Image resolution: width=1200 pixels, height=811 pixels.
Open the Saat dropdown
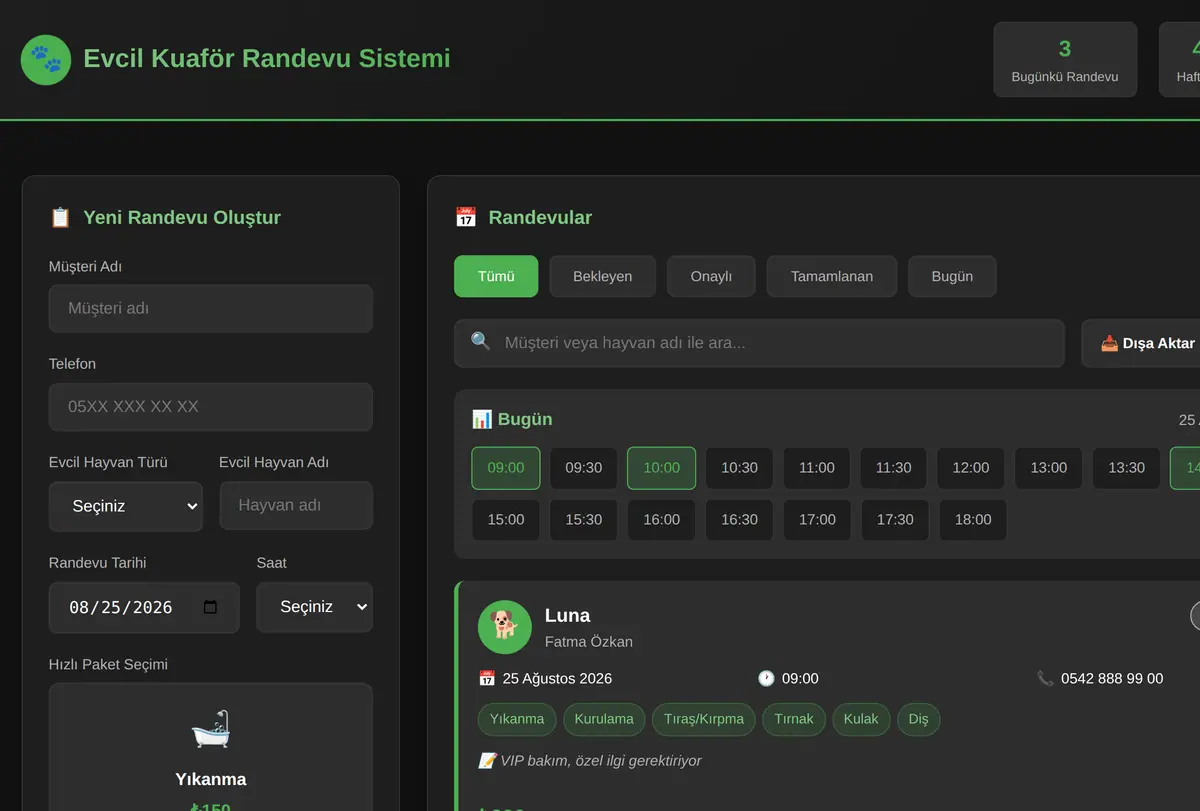click(x=314, y=607)
